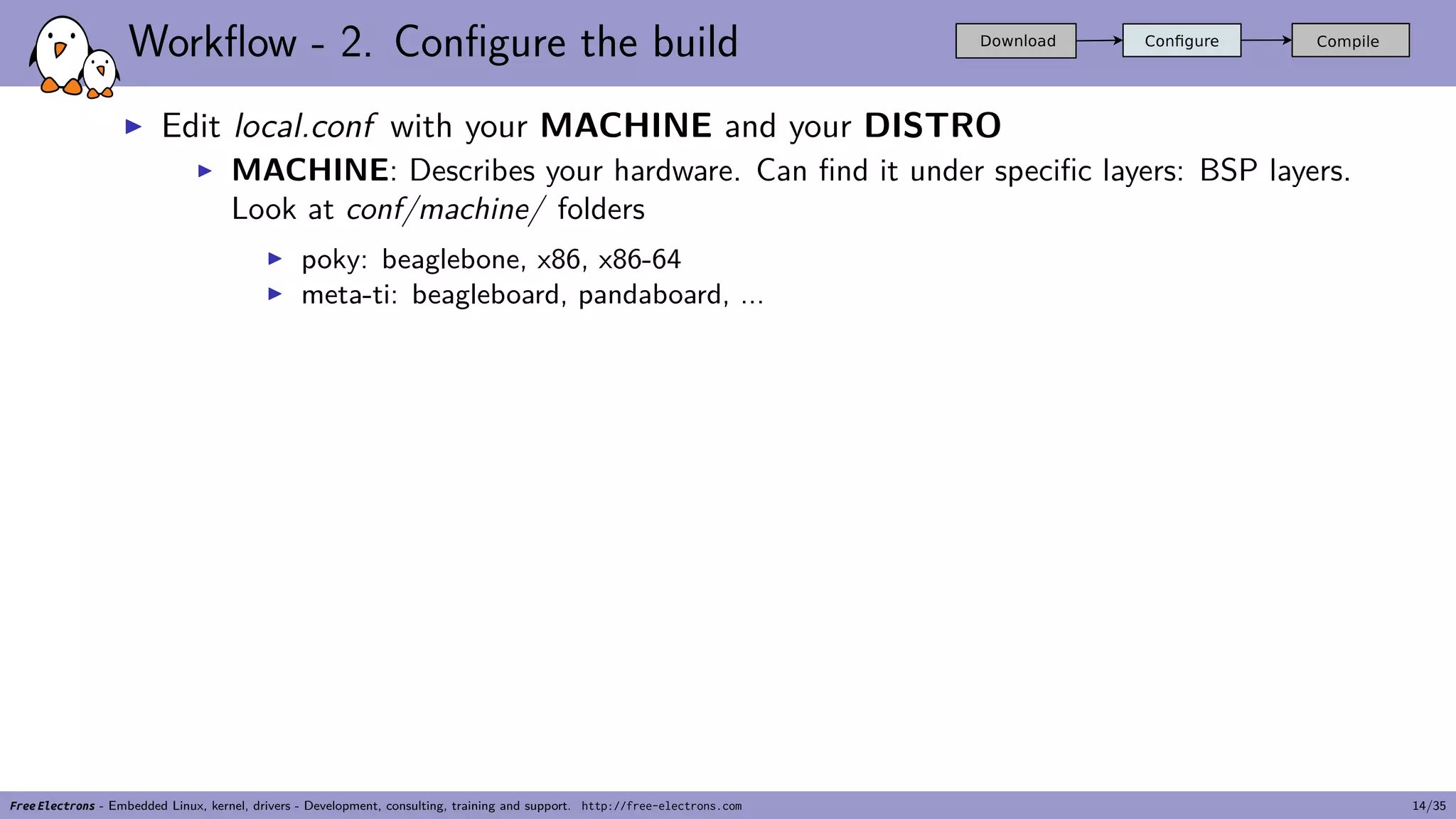Click the slide title 'Workflow - 2. Configure the build'

(433, 42)
